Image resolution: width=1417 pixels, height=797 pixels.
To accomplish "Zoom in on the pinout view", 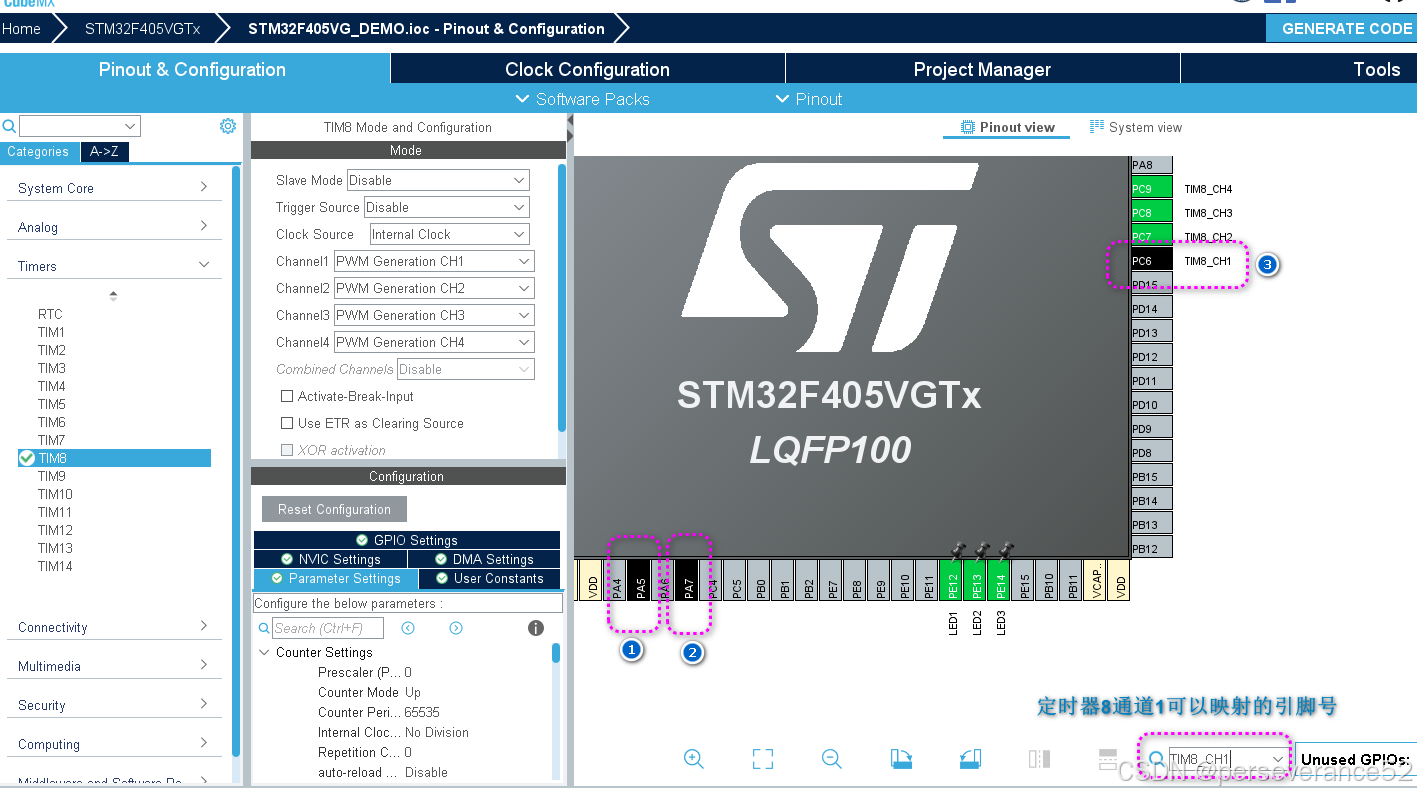I will 694,759.
